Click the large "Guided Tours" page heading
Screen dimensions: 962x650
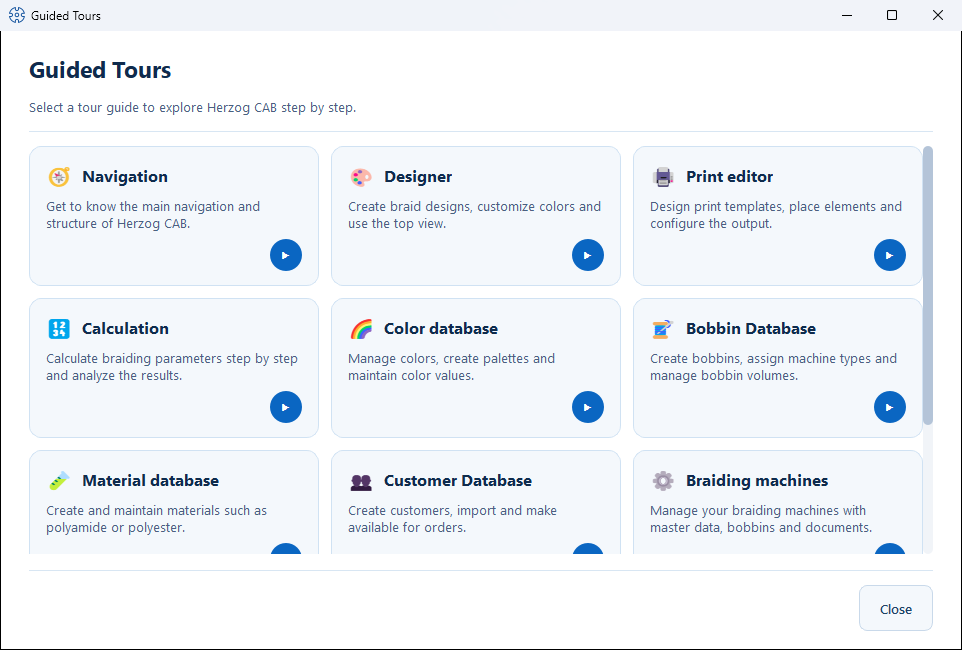[x=100, y=70]
